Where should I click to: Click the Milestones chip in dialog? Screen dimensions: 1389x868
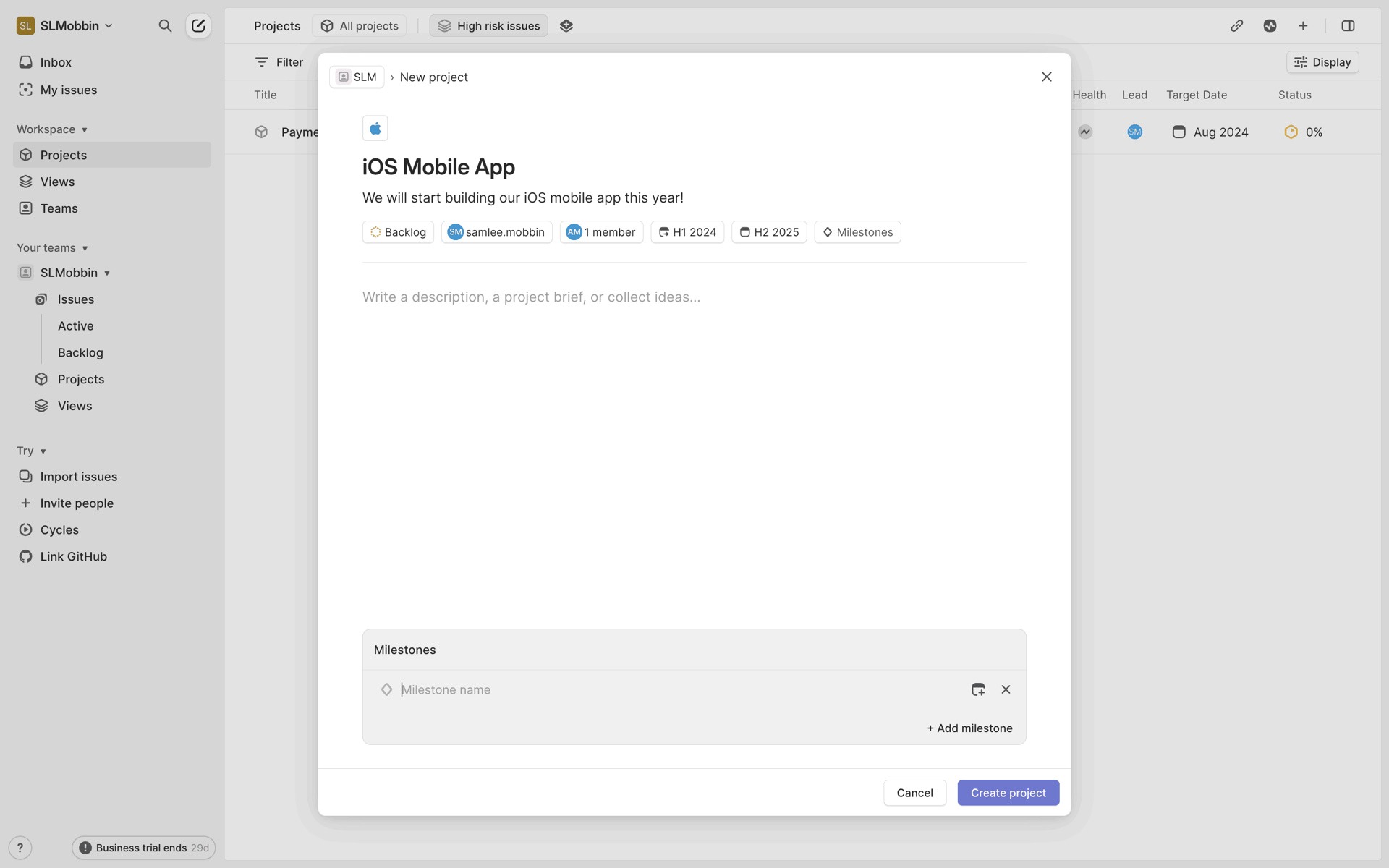857,232
